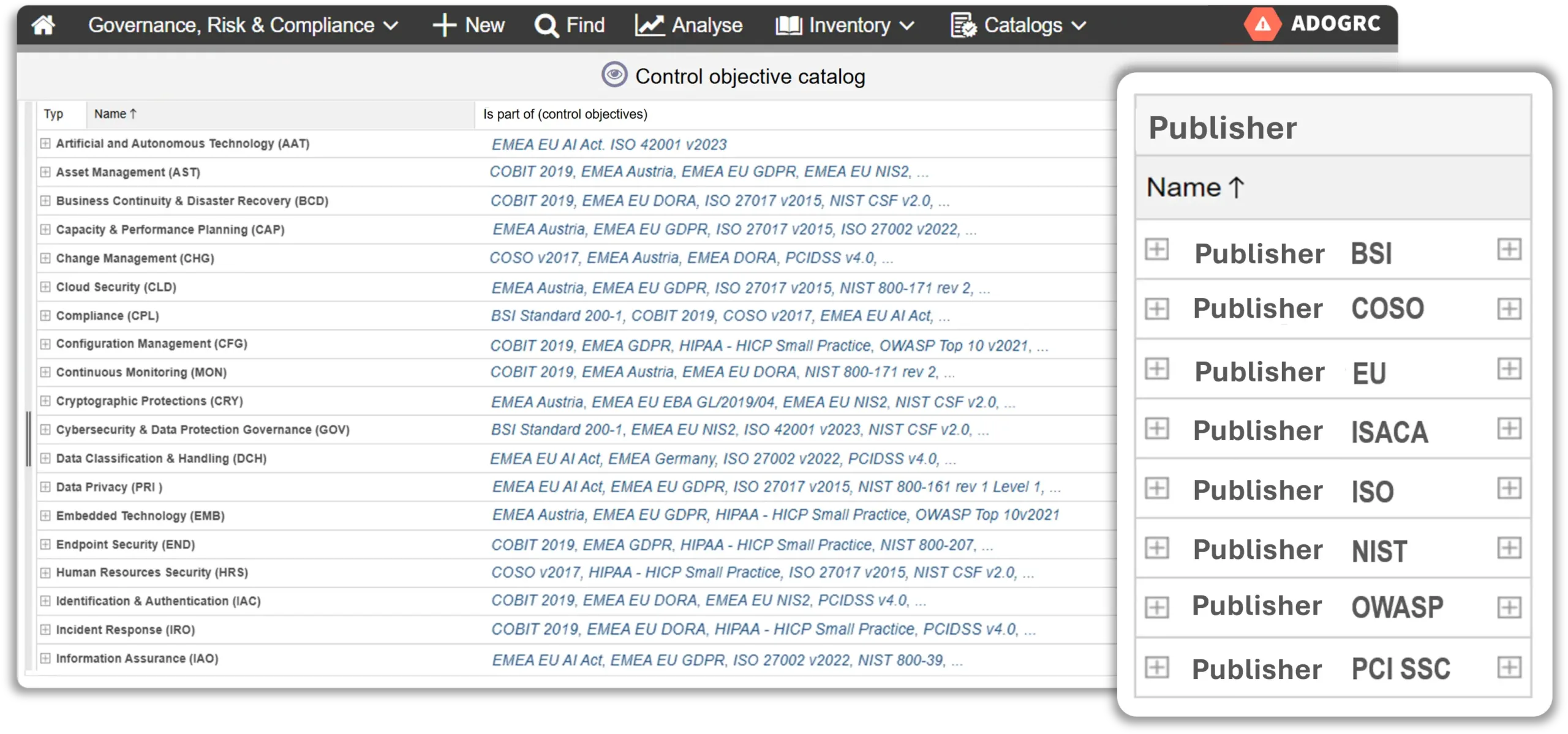Click the Inventory book icon
1568x734 pixels.
point(788,26)
